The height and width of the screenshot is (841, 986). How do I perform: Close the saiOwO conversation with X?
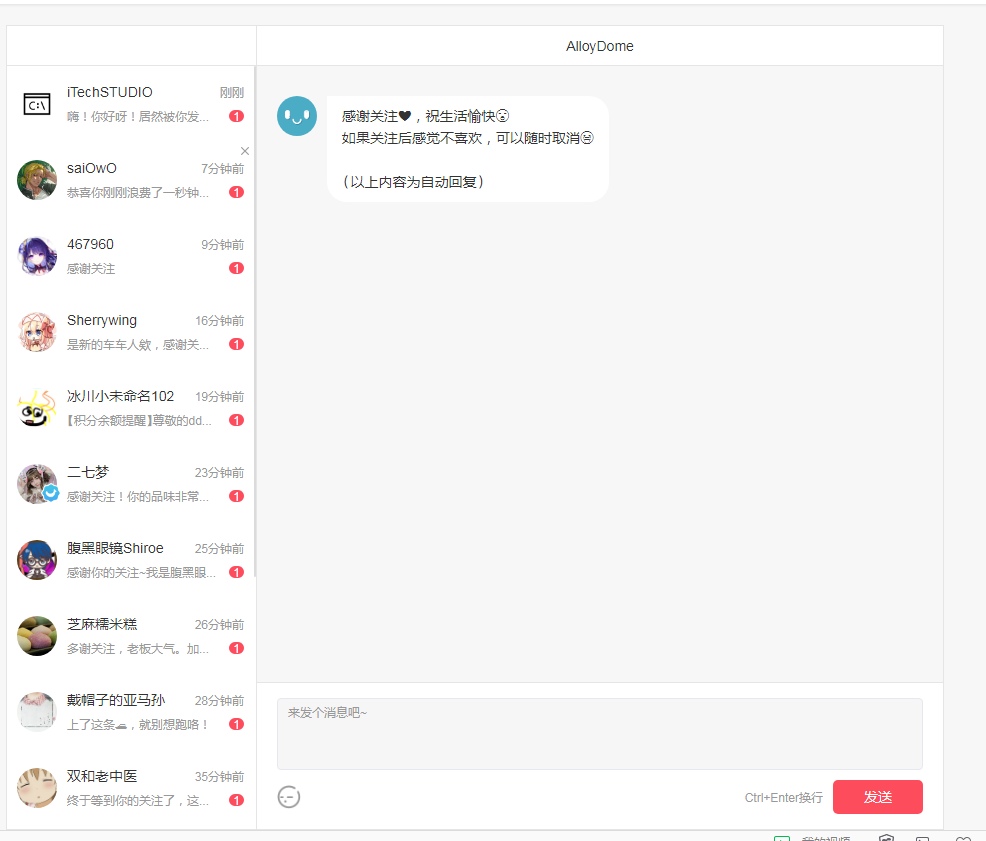(245, 151)
